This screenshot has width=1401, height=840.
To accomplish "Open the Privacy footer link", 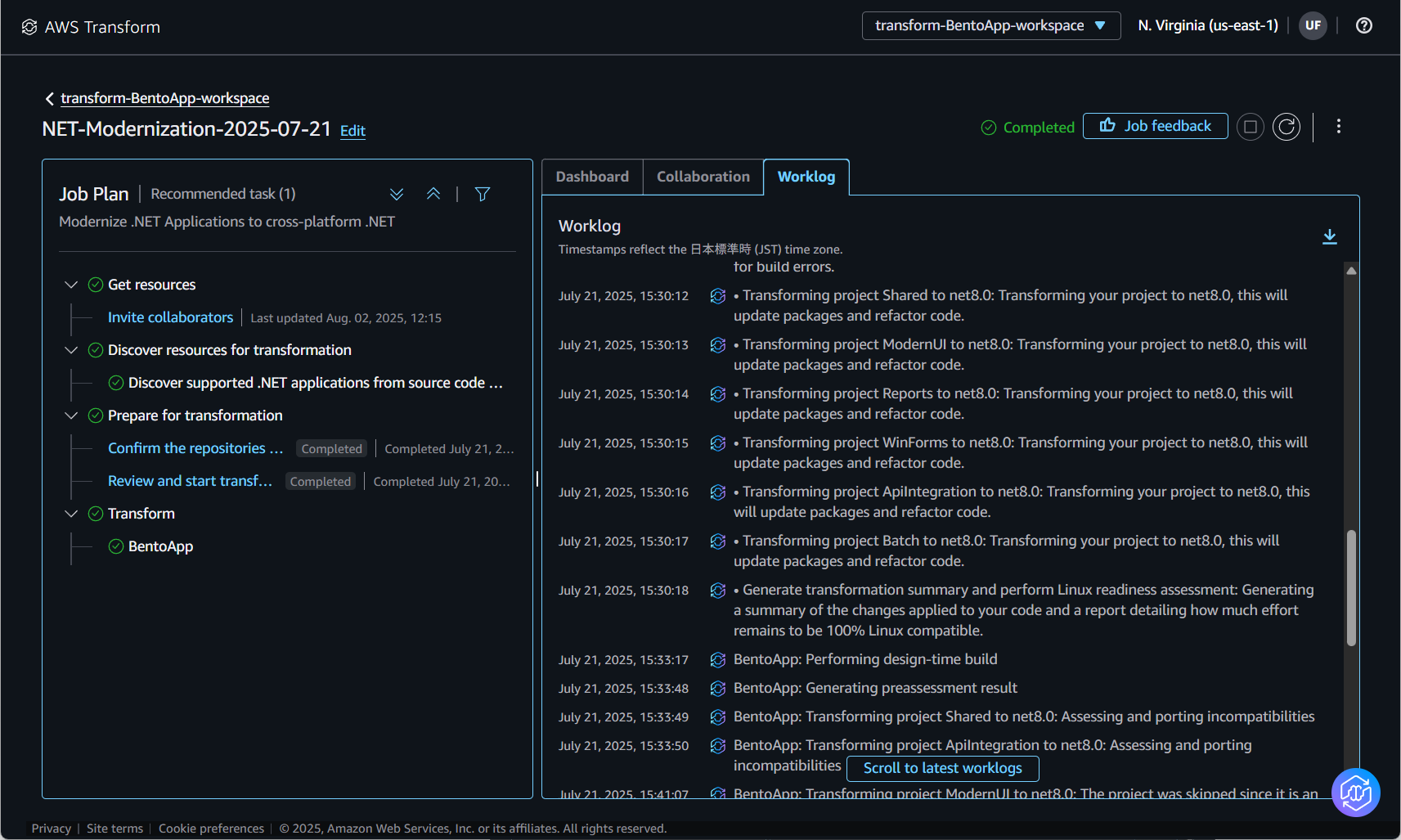I will tap(52, 829).
